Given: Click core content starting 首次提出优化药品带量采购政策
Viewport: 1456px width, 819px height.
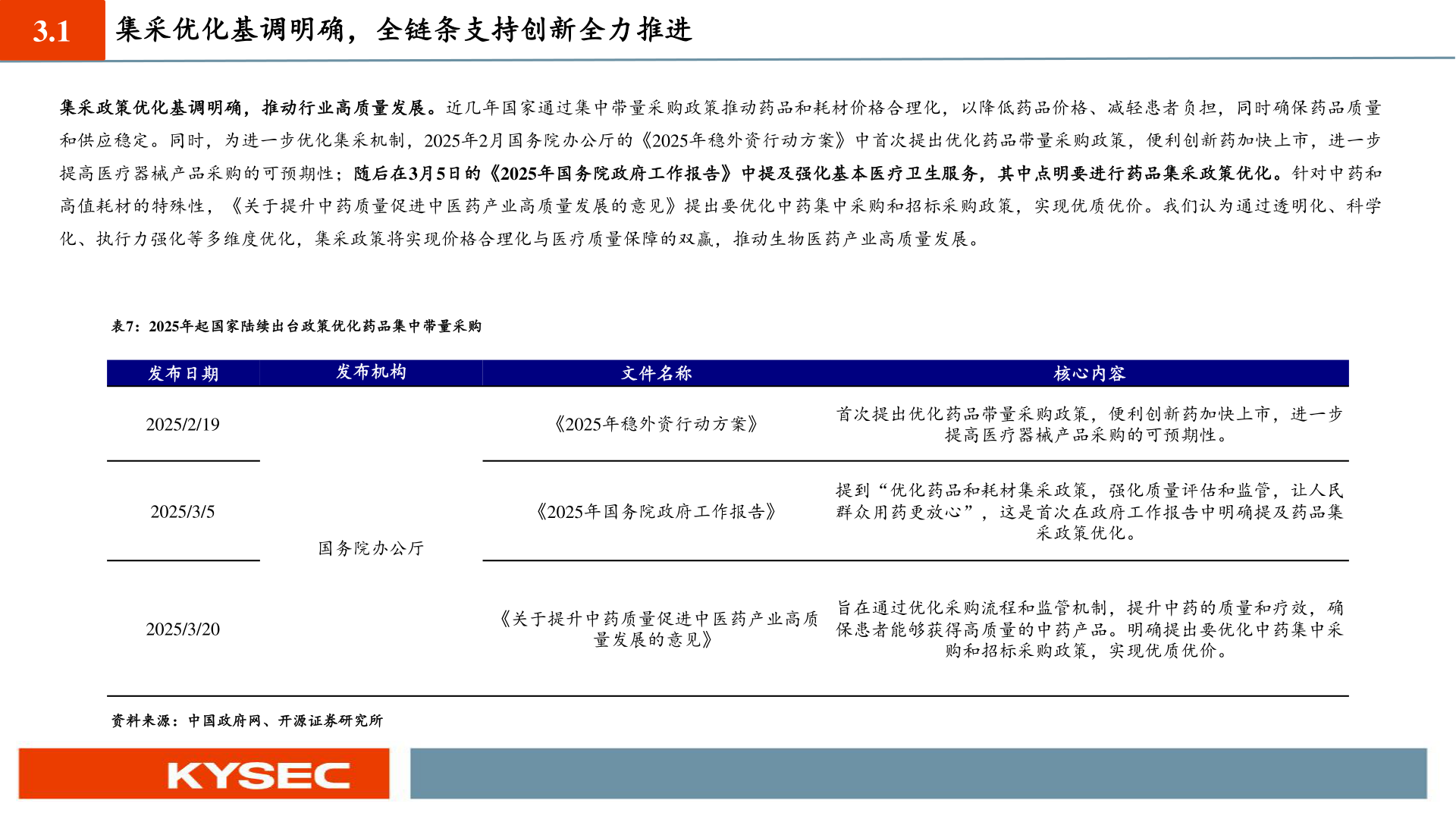Looking at the screenshot, I should 1090,425.
